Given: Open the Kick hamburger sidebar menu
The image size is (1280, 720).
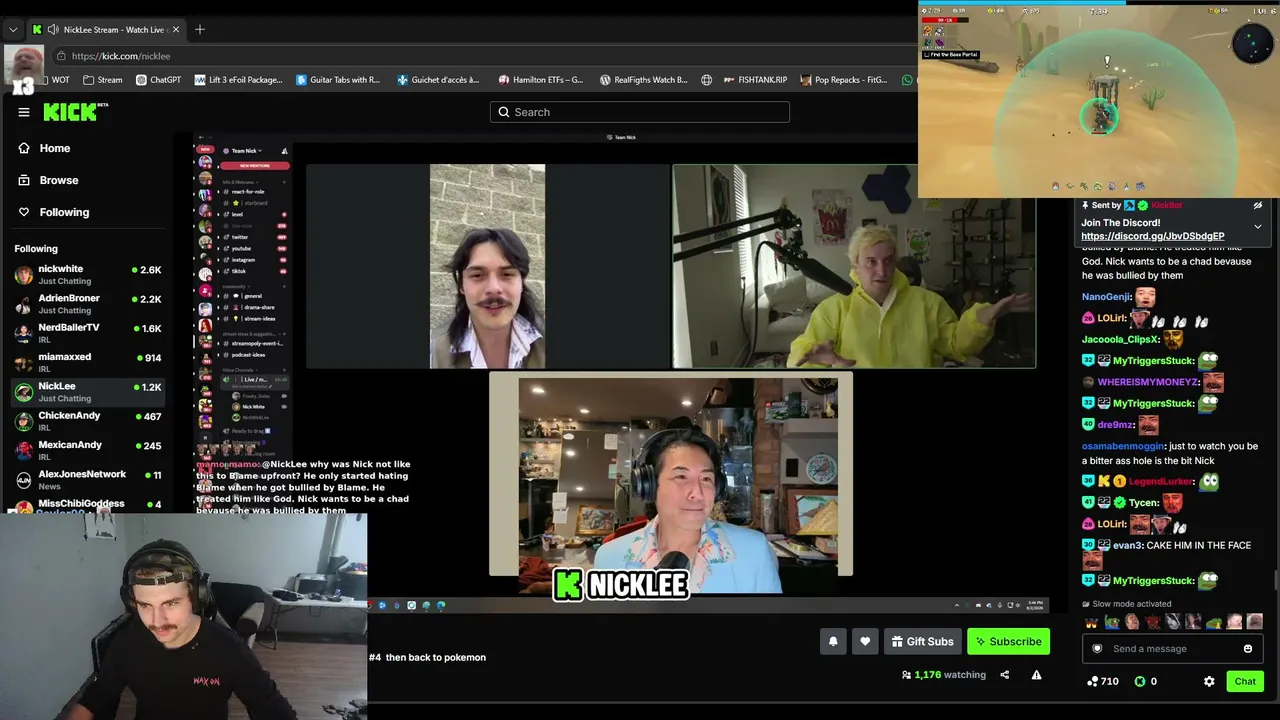Looking at the screenshot, I should pos(24,112).
